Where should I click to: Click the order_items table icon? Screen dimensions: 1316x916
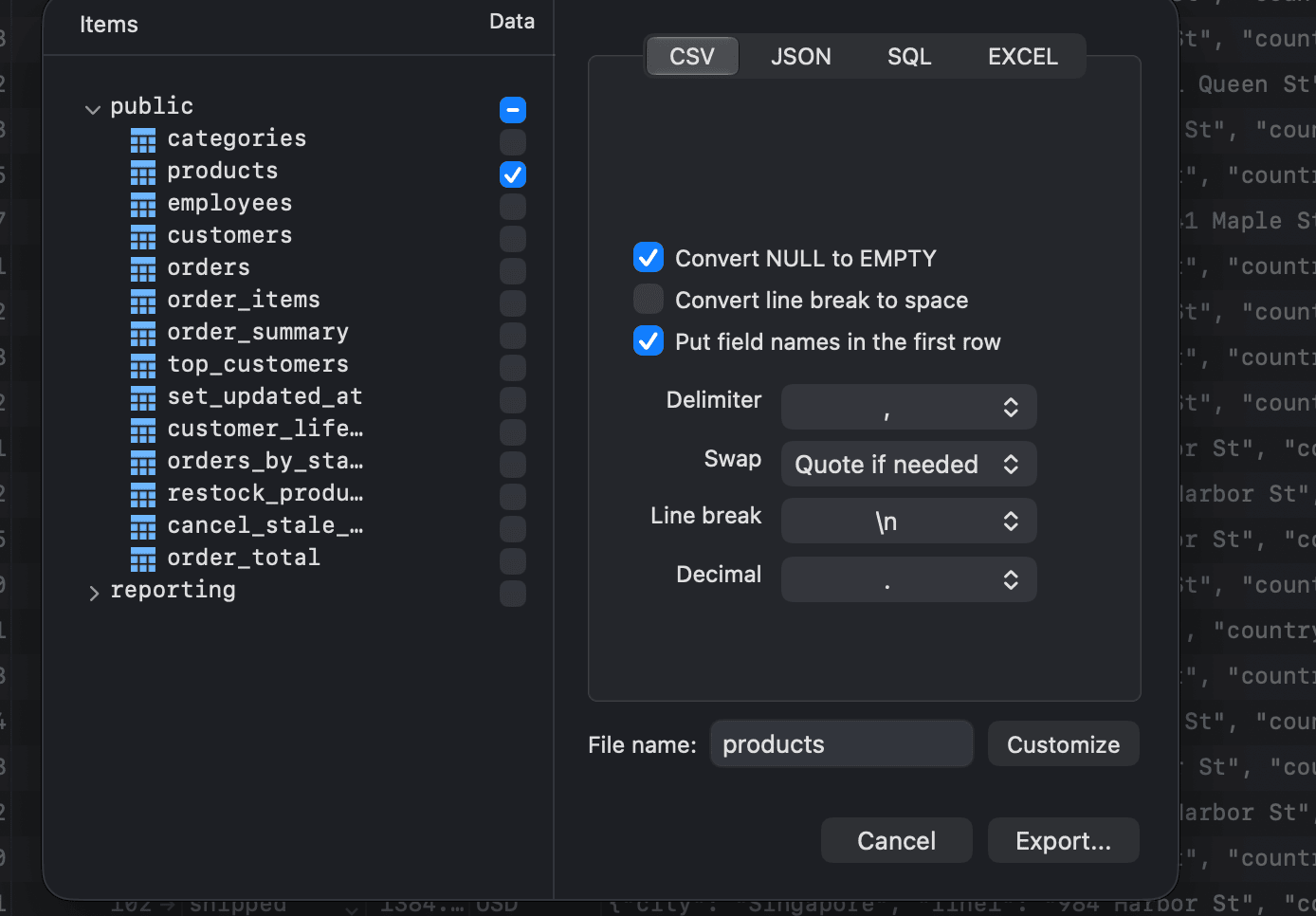pos(143,302)
